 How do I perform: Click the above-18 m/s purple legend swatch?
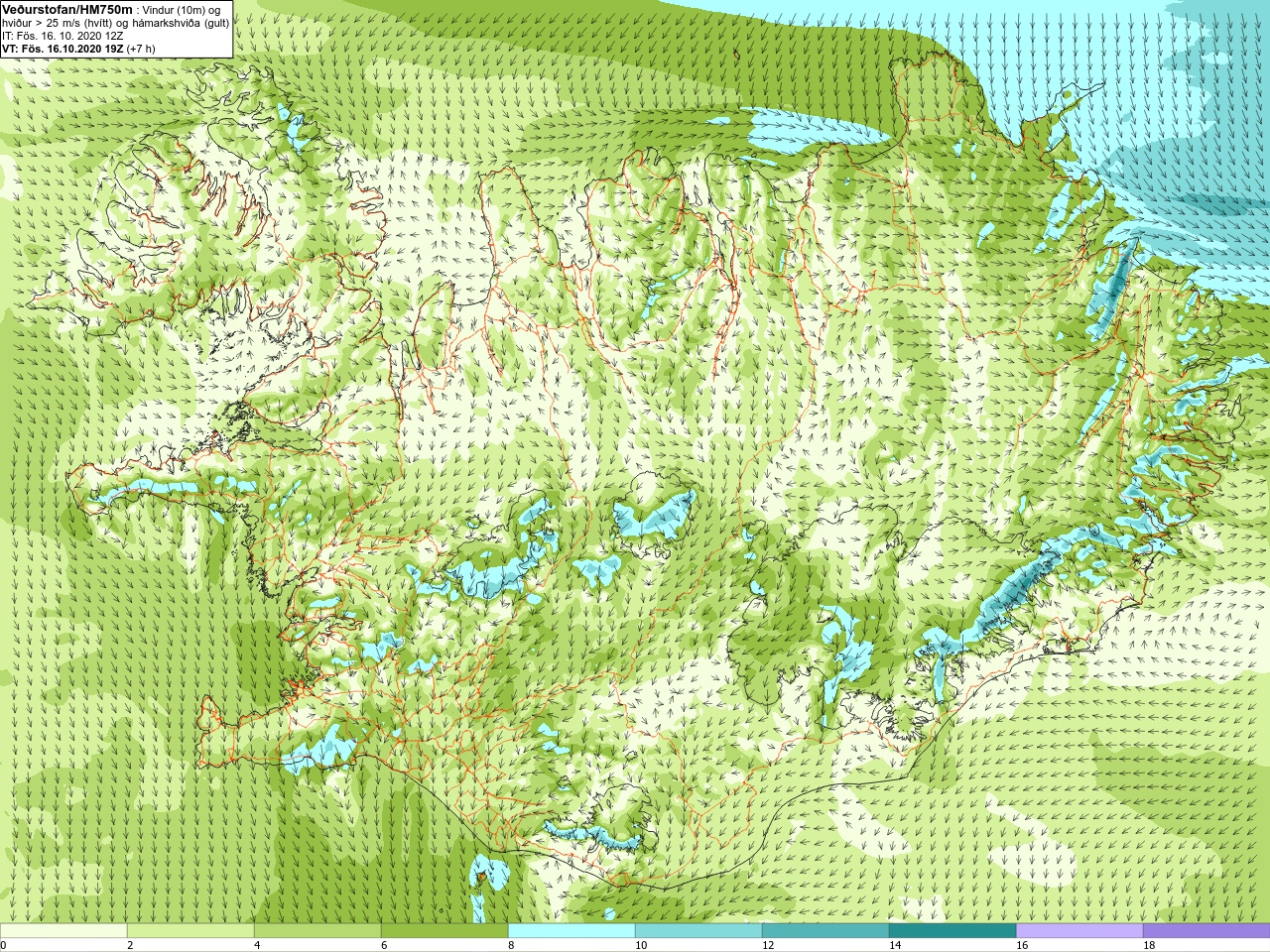point(1206,931)
